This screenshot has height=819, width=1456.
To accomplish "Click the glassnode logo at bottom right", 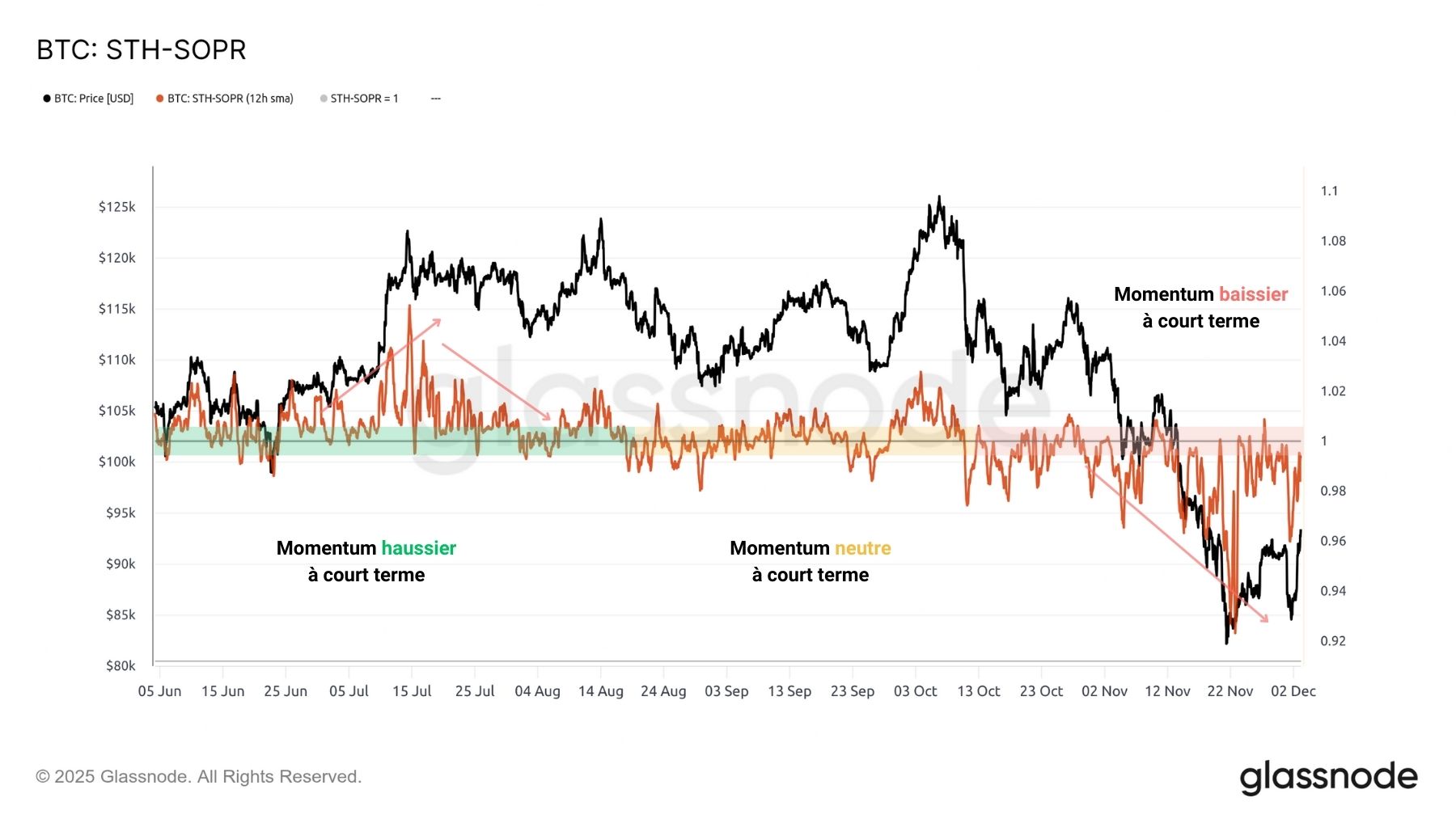I will point(1328,777).
